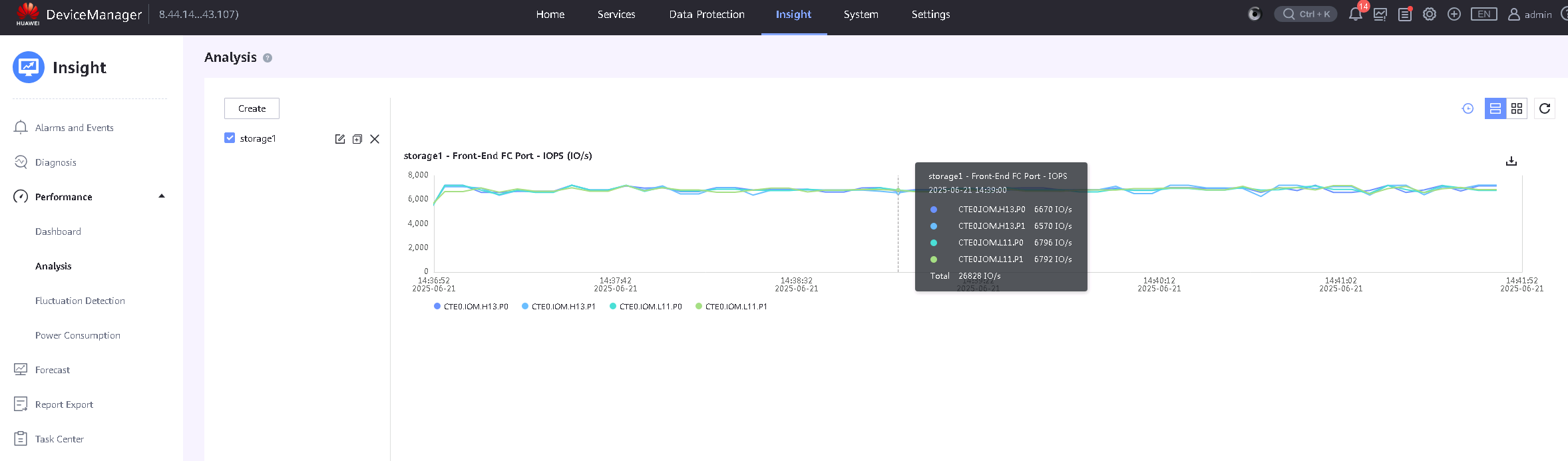Click the plus circle icon in header
Image resolution: width=1568 pixels, height=461 pixels.
tap(1454, 14)
